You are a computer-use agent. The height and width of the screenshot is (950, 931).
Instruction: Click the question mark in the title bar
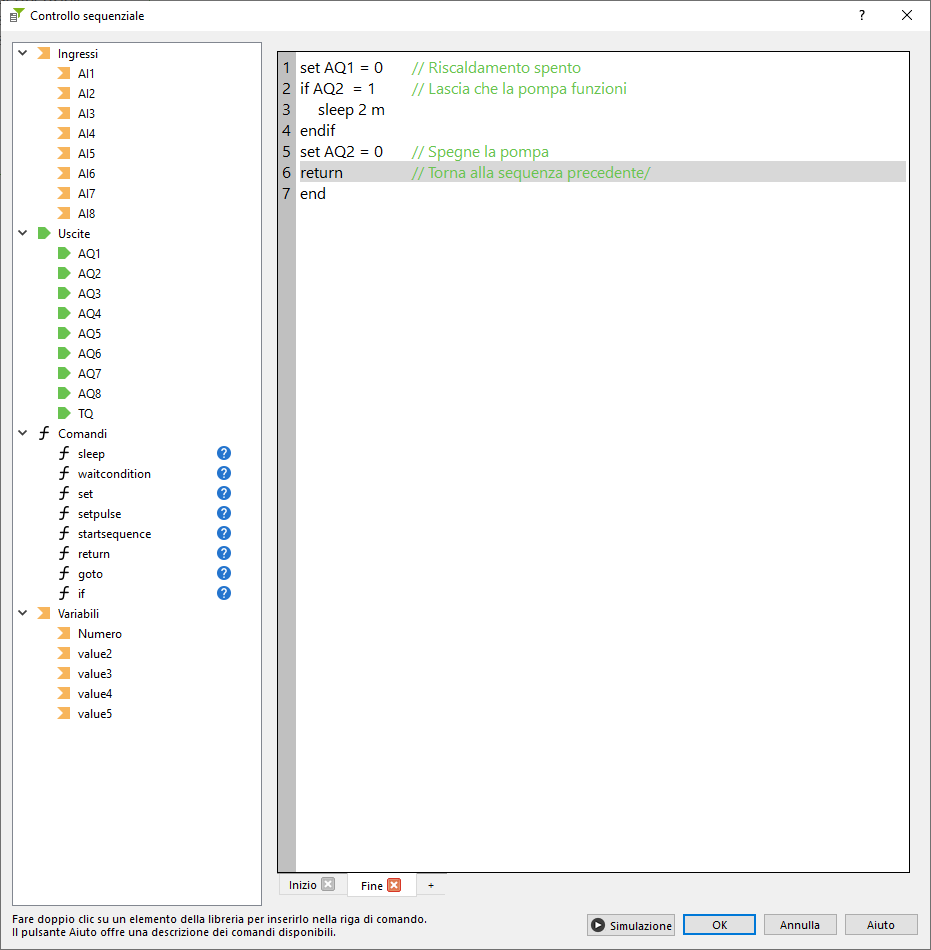click(x=862, y=15)
